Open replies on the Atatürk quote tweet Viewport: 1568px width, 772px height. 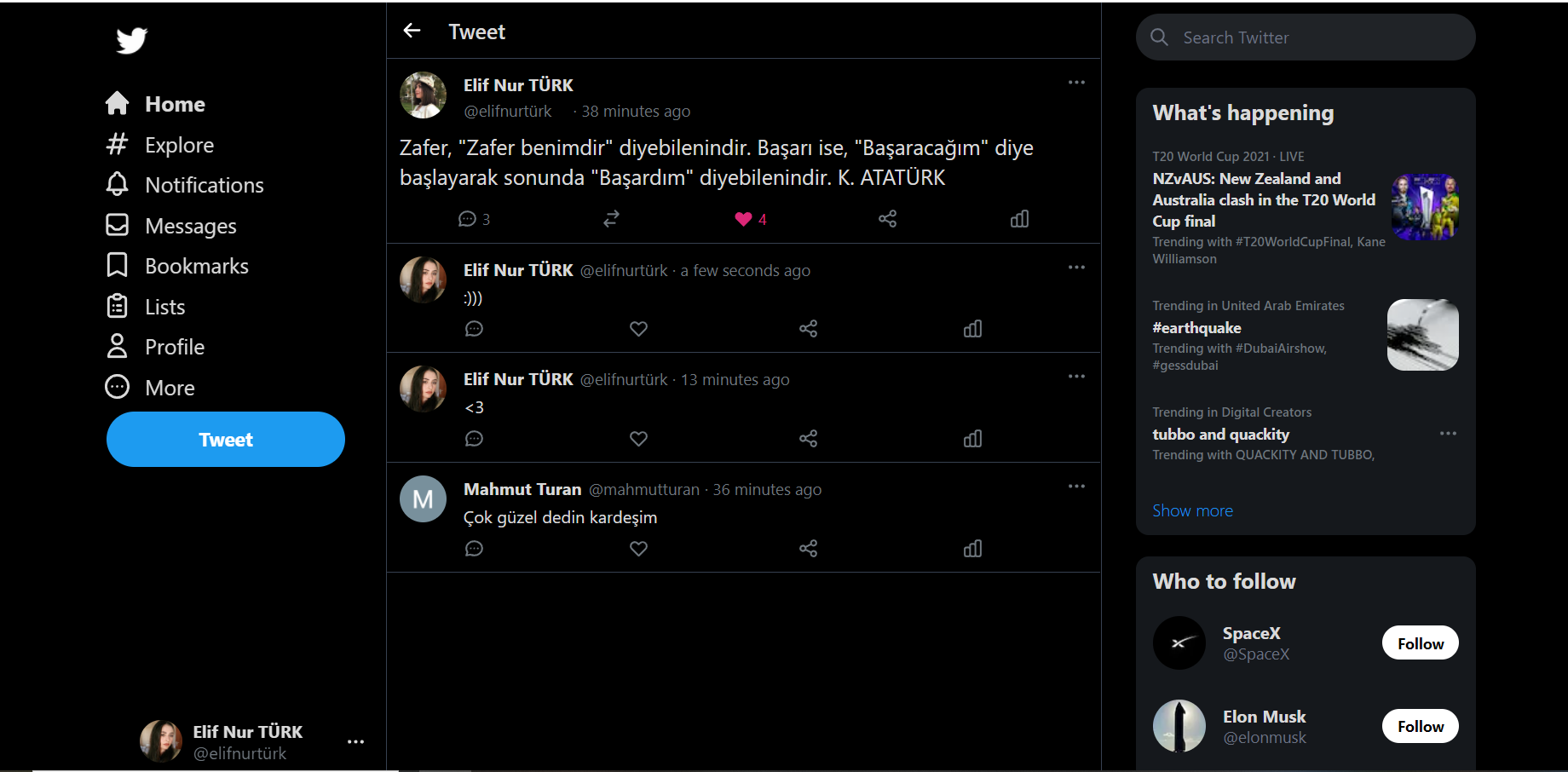[474, 219]
